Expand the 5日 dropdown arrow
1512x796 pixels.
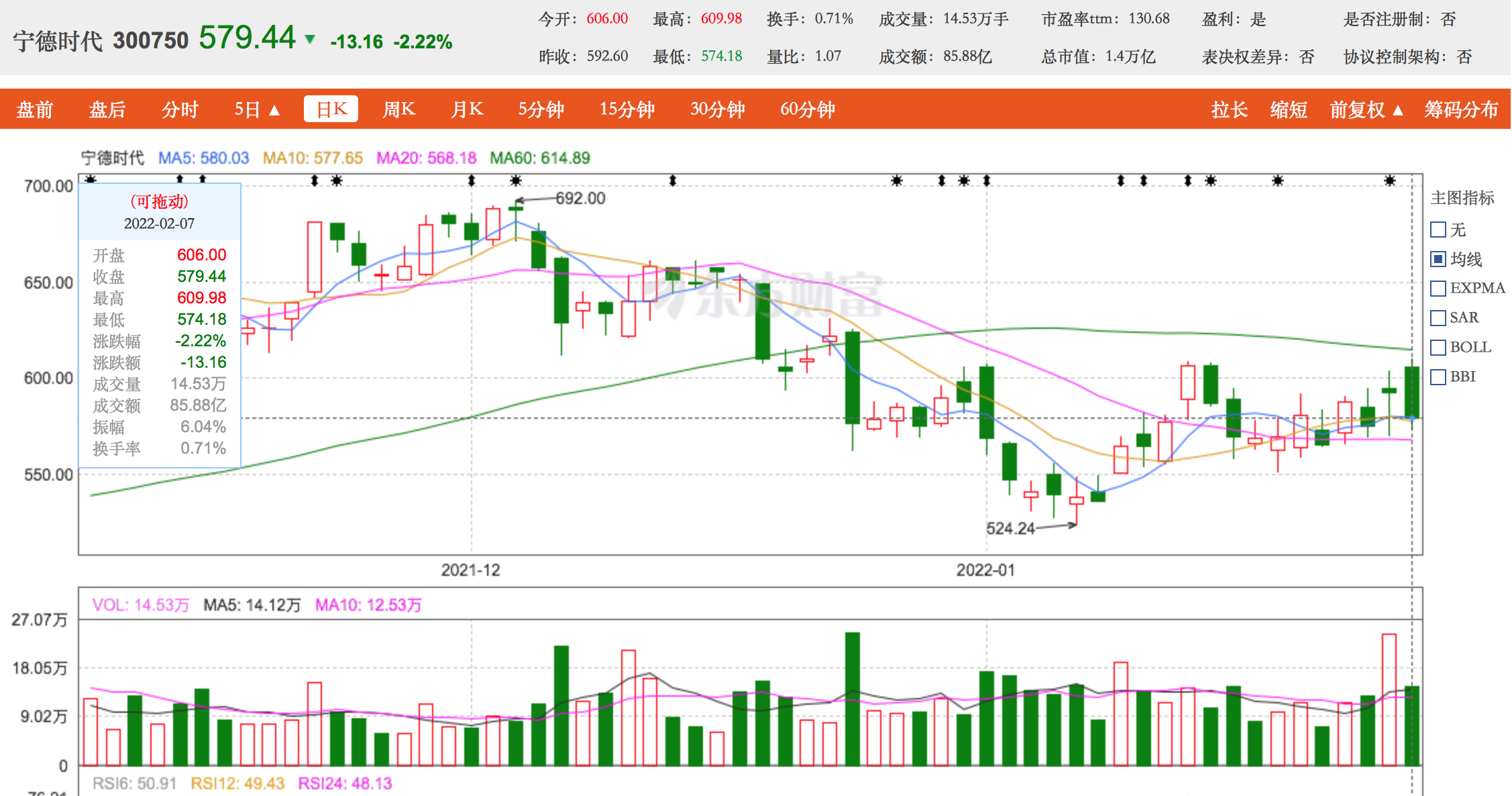coord(274,110)
